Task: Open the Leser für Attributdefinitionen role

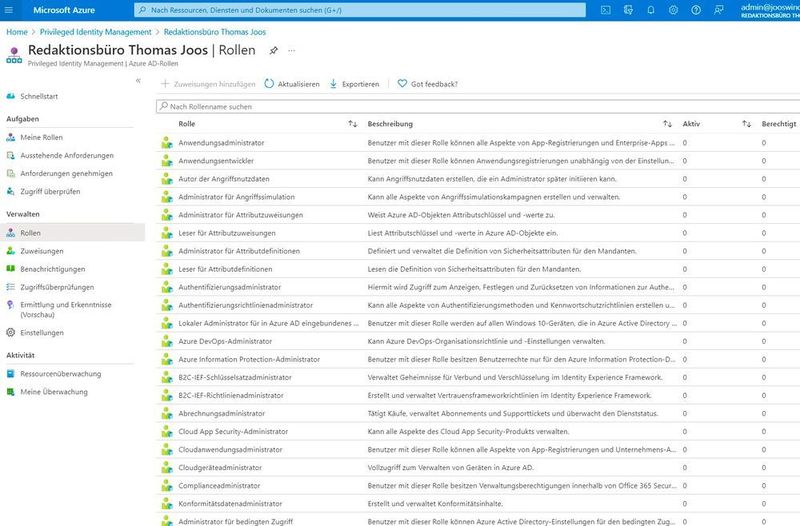Action: pos(226,269)
